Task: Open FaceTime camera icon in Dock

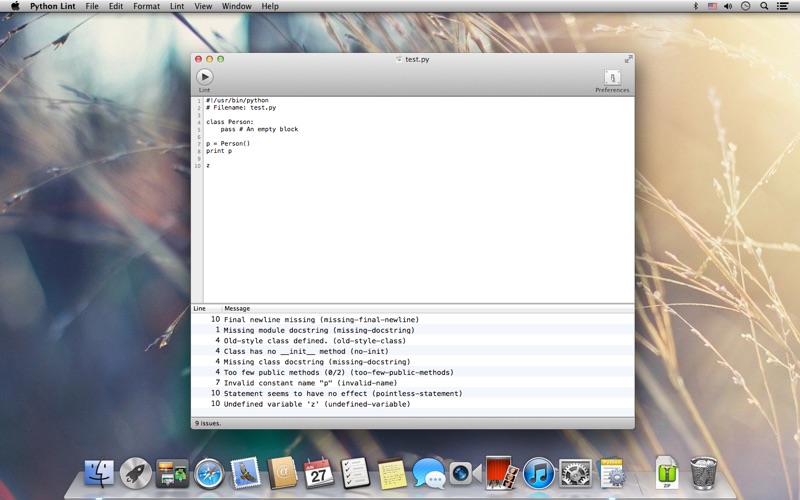Action: coord(465,473)
